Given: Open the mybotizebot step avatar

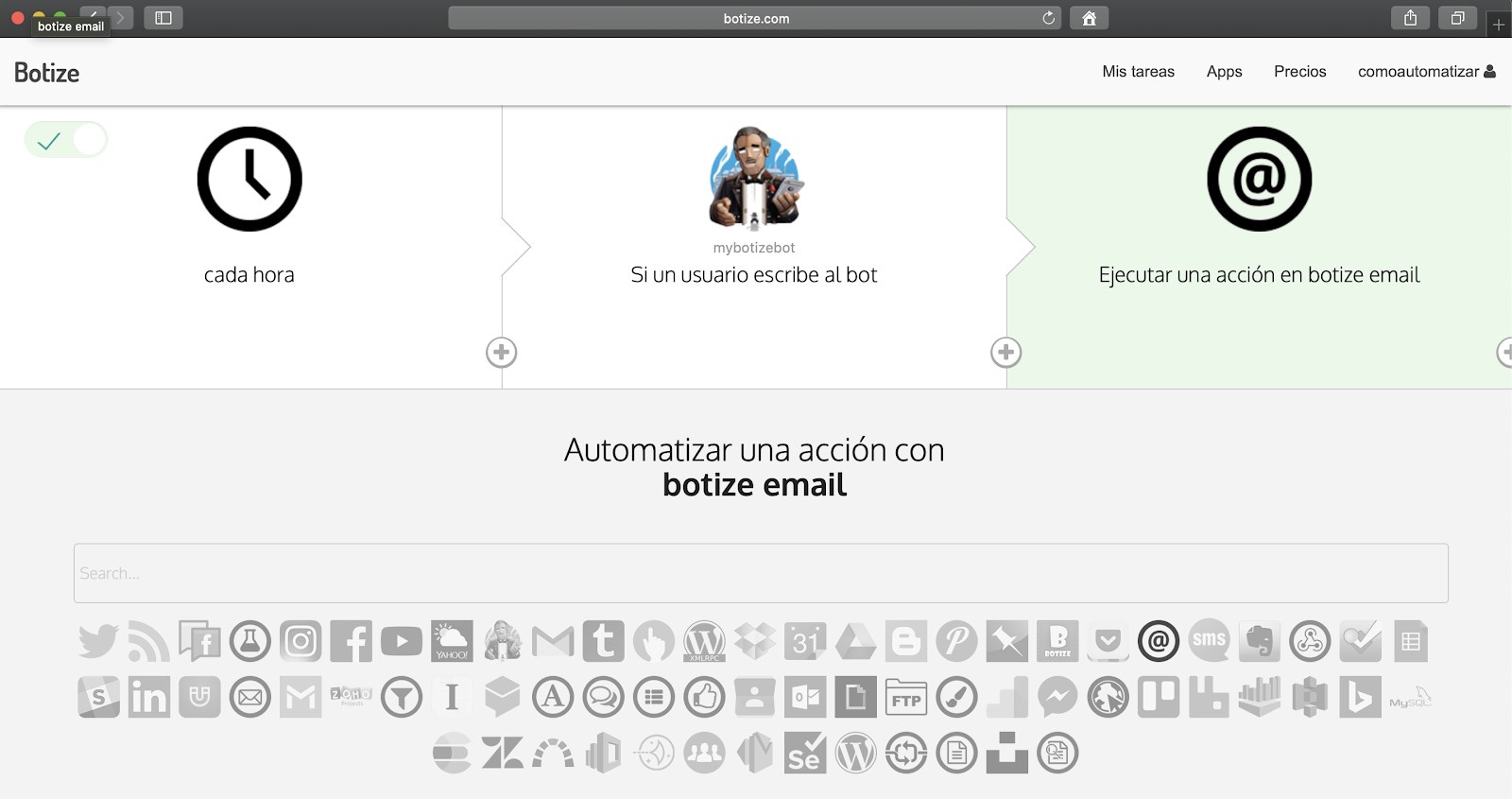Looking at the screenshot, I should click(x=754, y=178).
